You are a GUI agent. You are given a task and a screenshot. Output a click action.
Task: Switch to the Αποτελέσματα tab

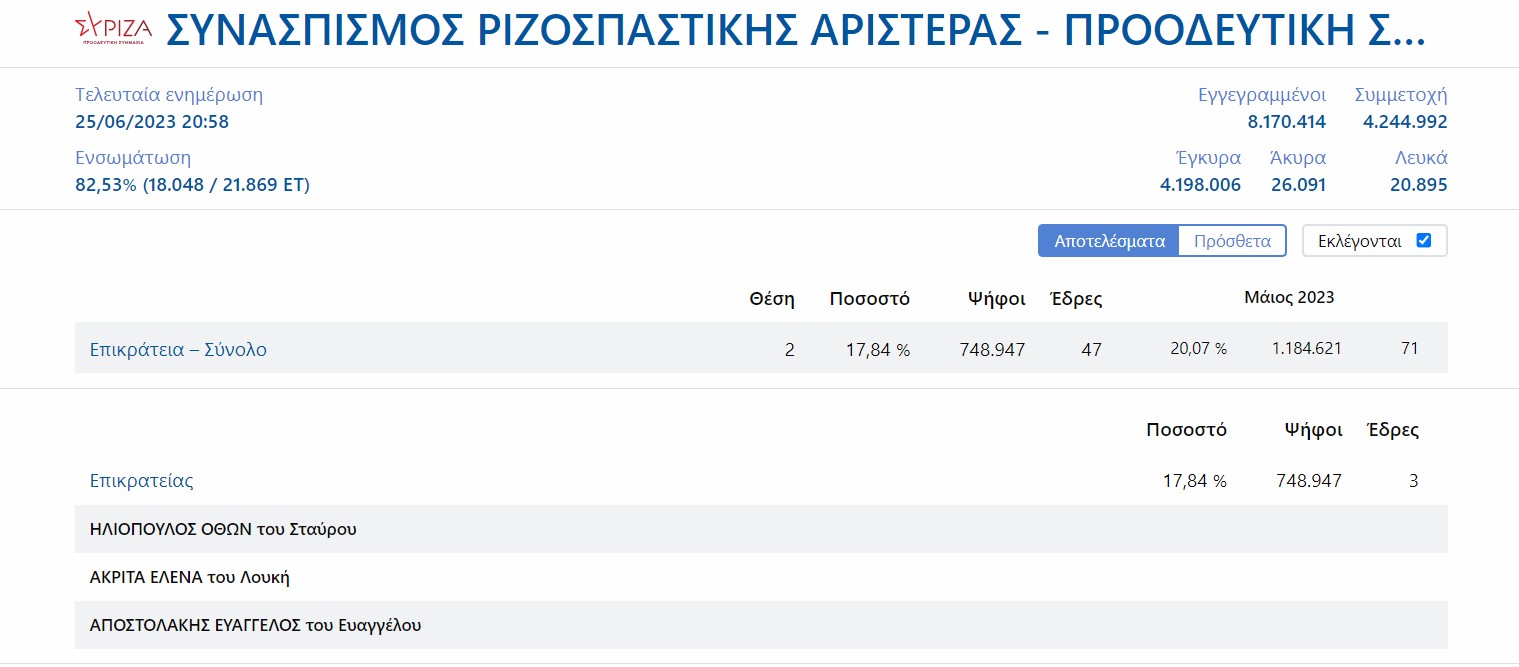click(1108, 241)
